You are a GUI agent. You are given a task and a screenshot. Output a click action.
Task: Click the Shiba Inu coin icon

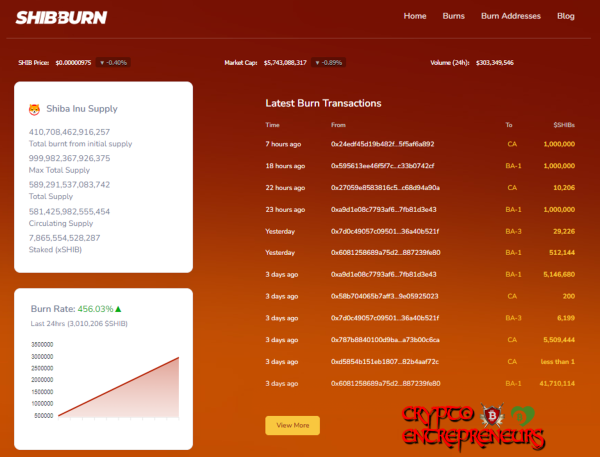34,109
